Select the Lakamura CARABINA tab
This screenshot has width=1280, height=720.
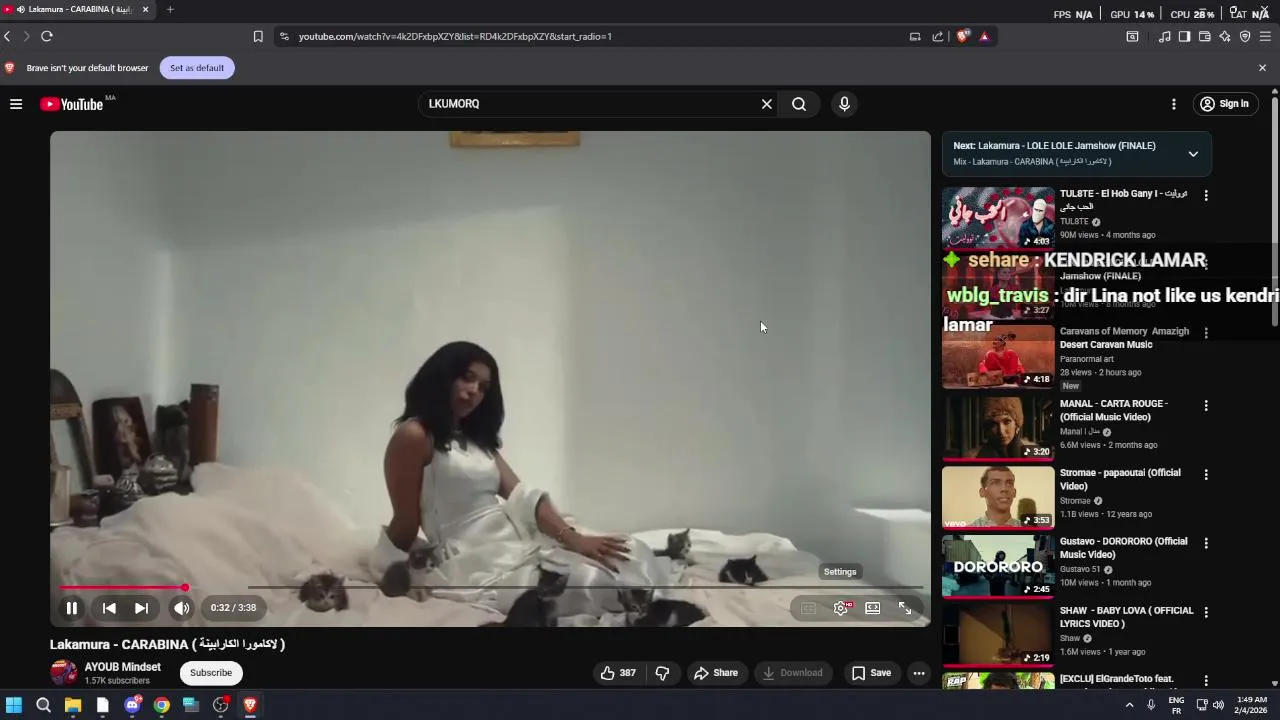pyautogui.click(x=78, y=9)
